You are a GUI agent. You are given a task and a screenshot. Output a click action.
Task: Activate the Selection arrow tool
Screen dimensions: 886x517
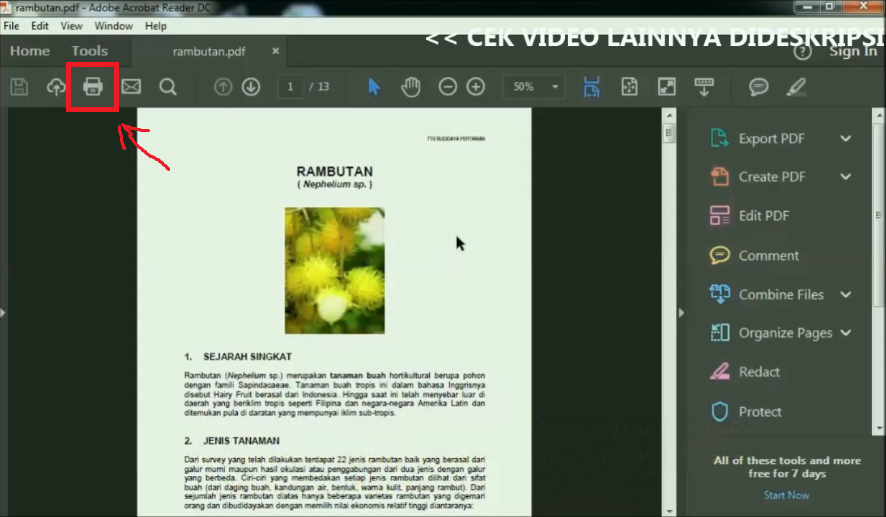pyautogui.click(x=373, y=86)
